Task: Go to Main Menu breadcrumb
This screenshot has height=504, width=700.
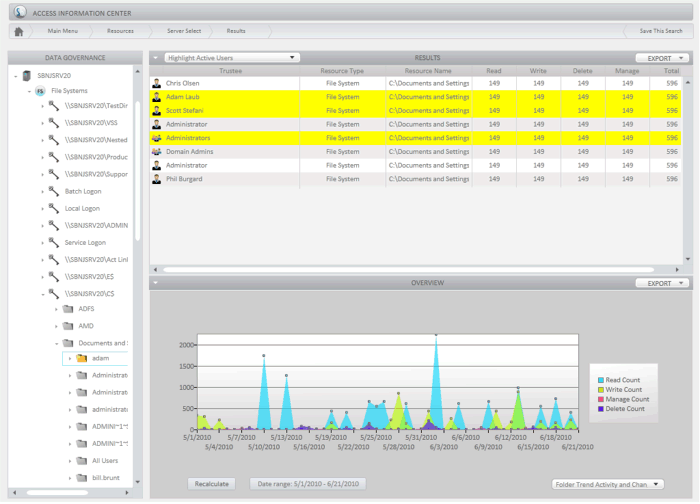Action: click(x=62, y=31)
